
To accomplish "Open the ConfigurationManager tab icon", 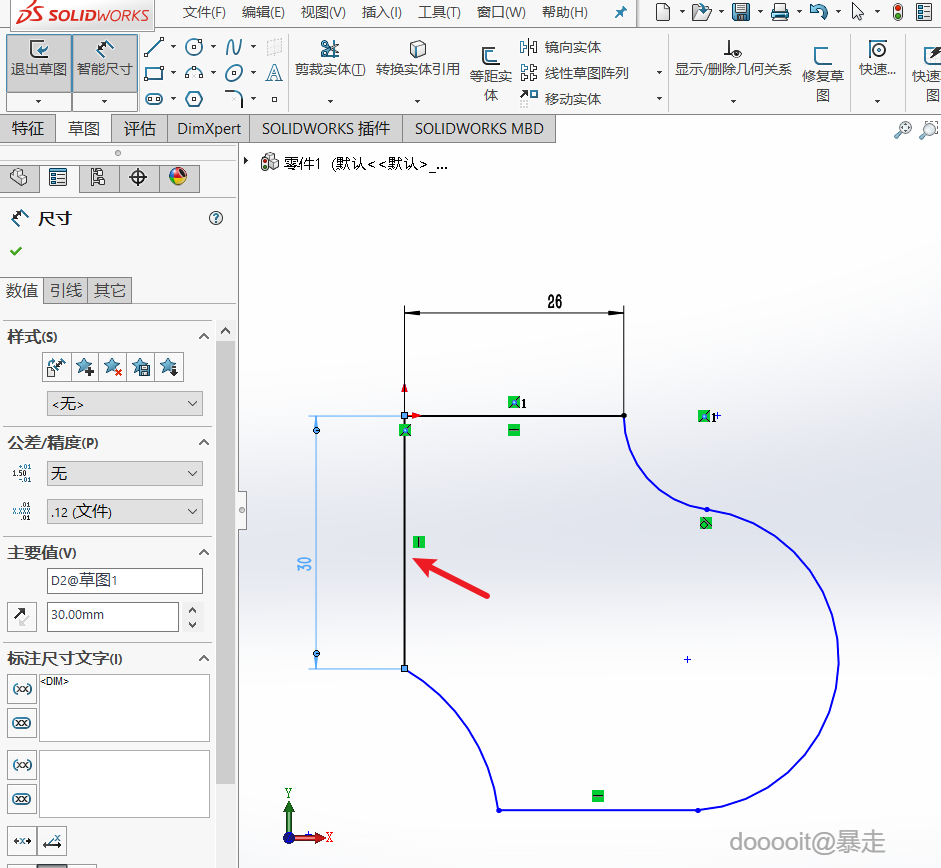I will (x=98, y=178).
